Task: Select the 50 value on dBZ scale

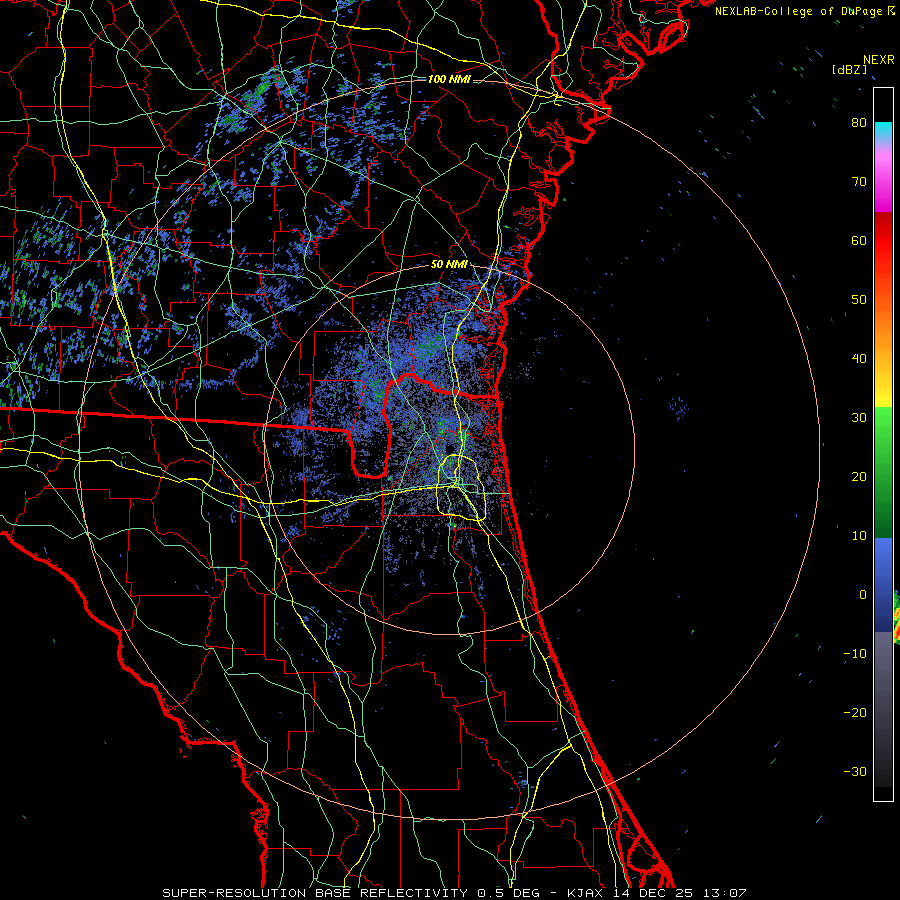Action: click(859, 300)
